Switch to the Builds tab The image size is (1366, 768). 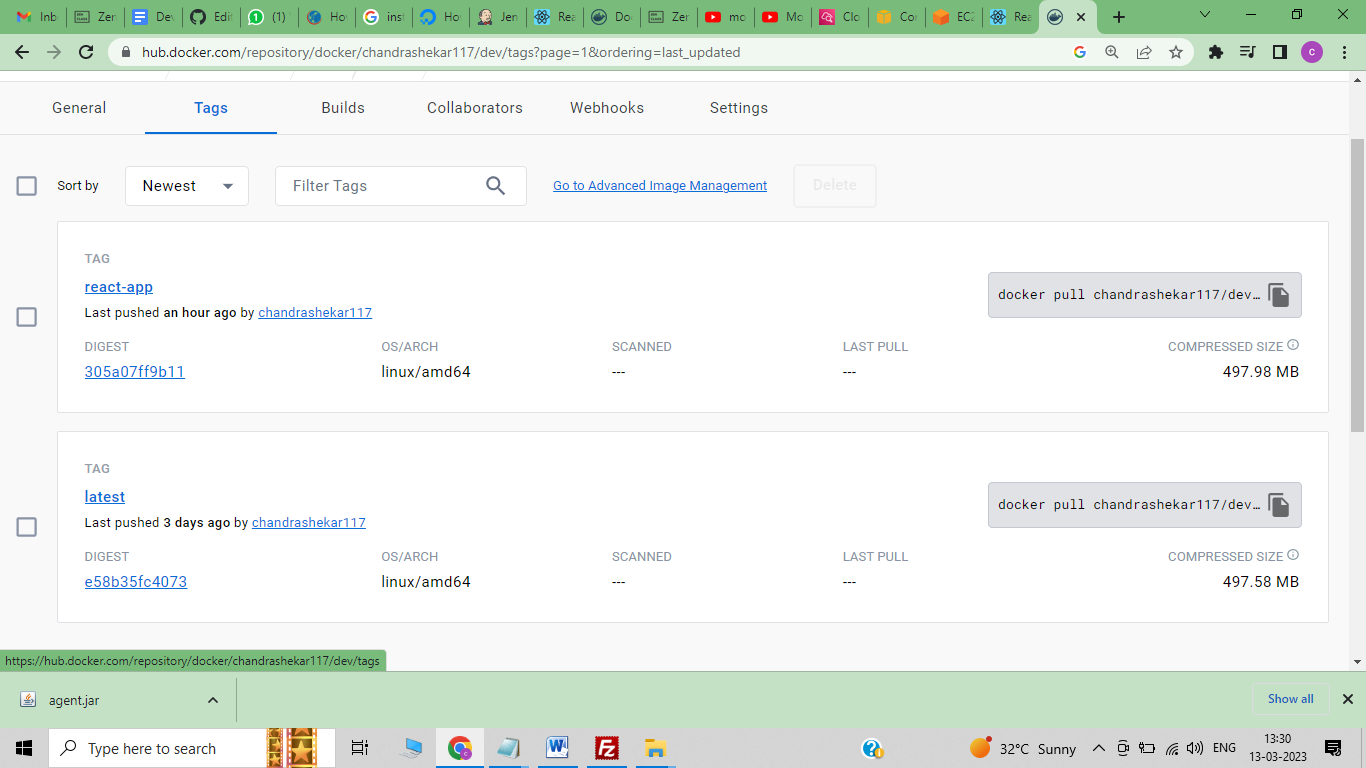tap(343, 108)
